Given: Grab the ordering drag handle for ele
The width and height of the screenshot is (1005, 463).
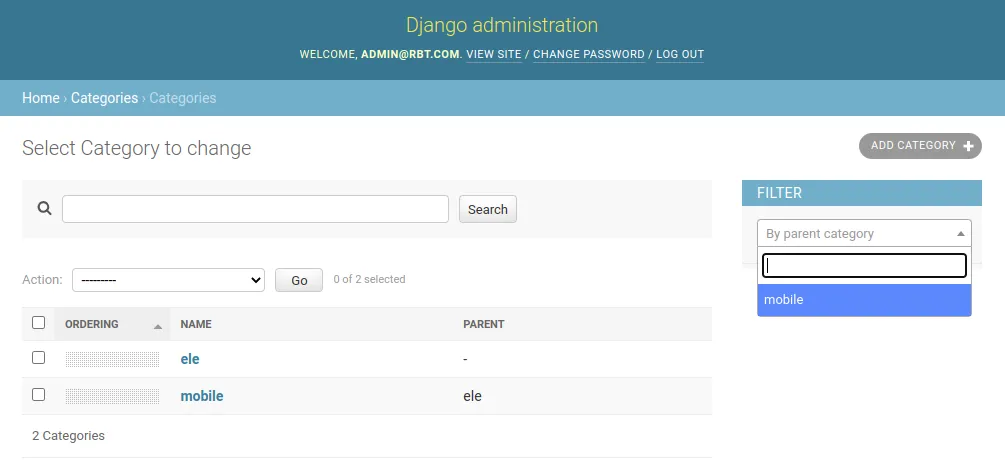Looking at the screenshot, I should (112, 359).
